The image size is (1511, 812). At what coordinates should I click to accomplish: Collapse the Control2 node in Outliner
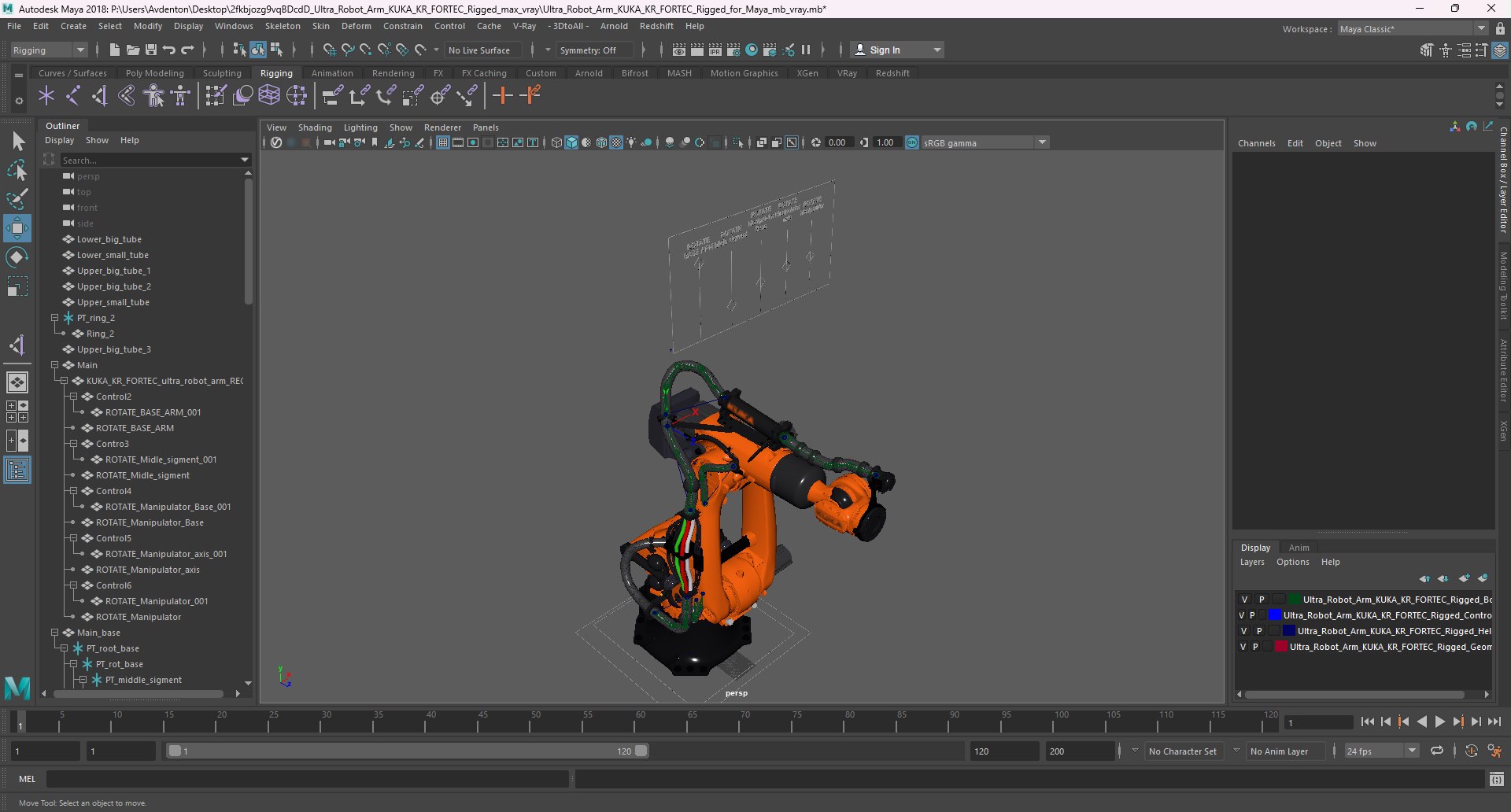tap(74, 397)
